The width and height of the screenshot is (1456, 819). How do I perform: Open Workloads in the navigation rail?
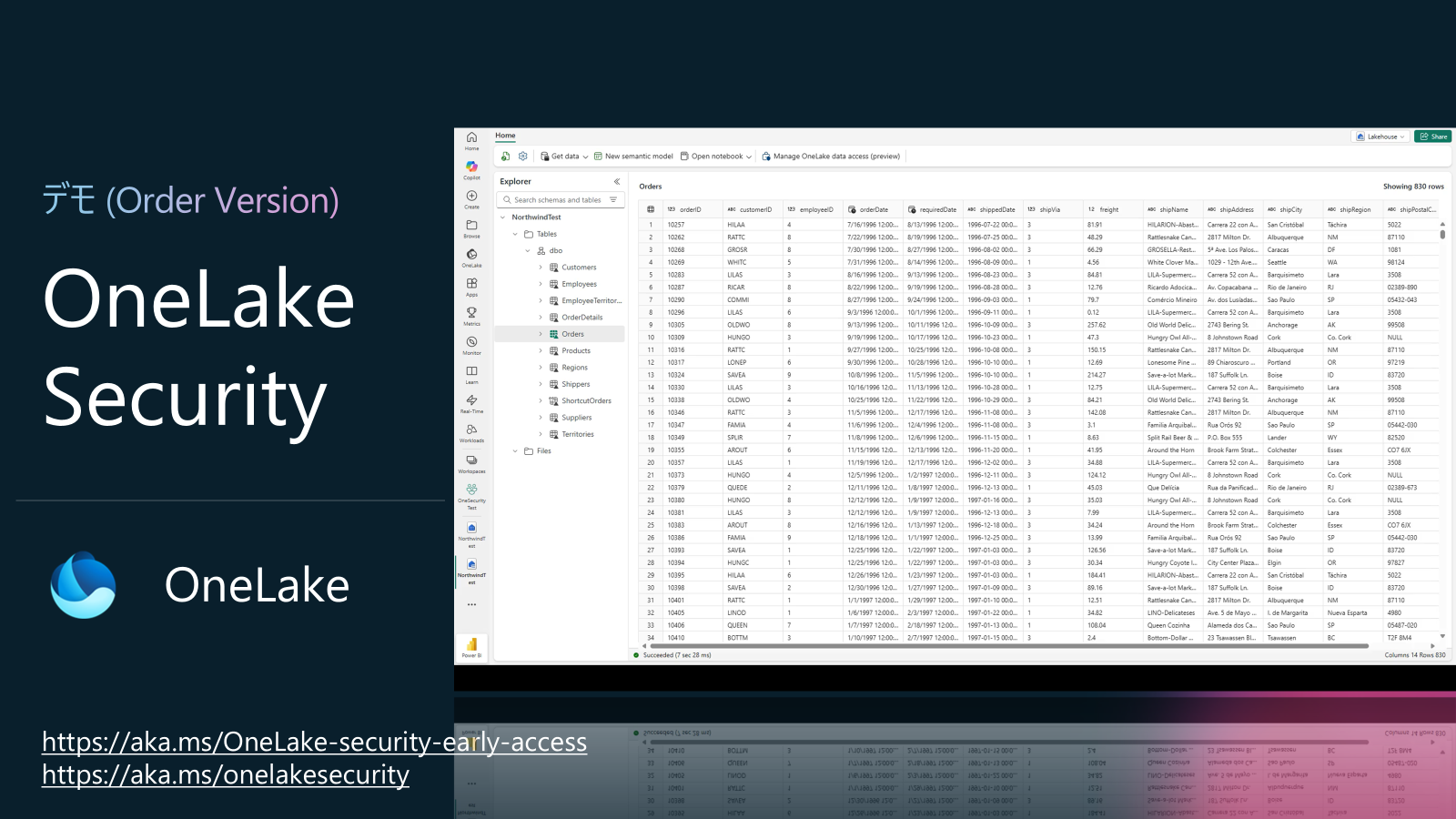[x=471, y=432]
